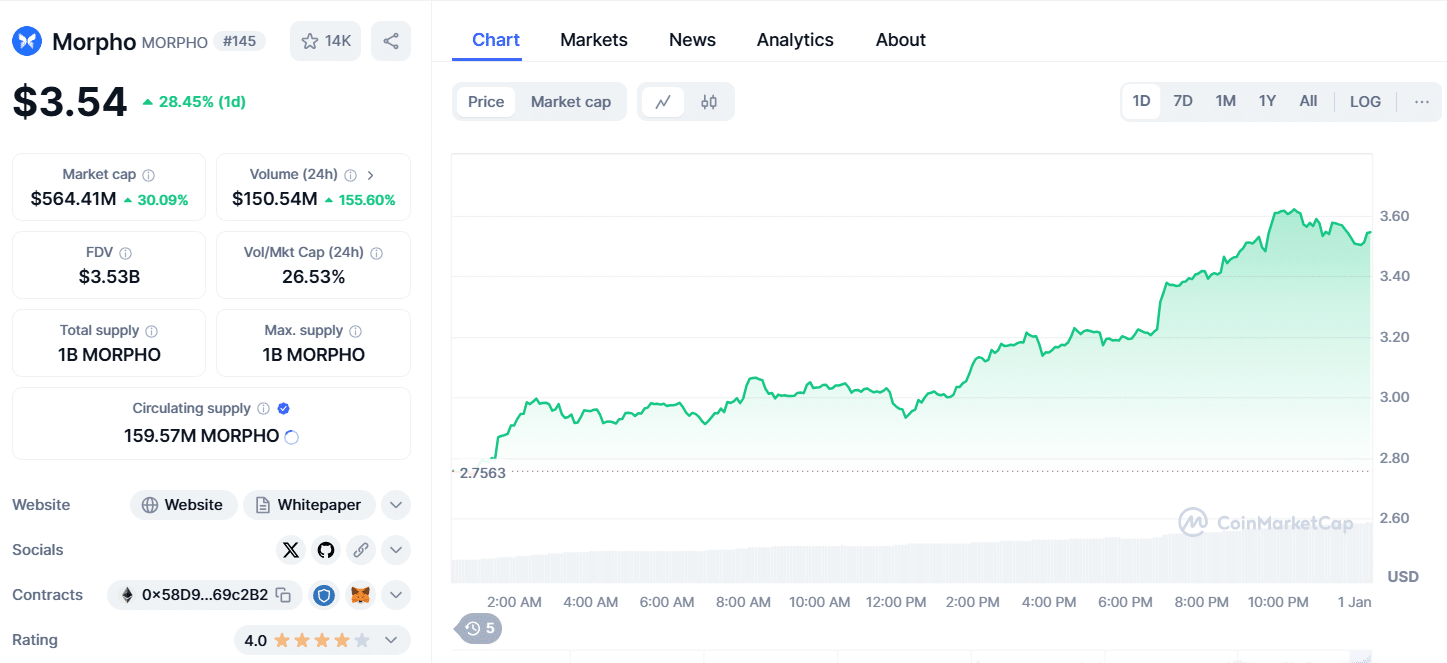
Task: Click the Website link button
Action: point(183,505)
